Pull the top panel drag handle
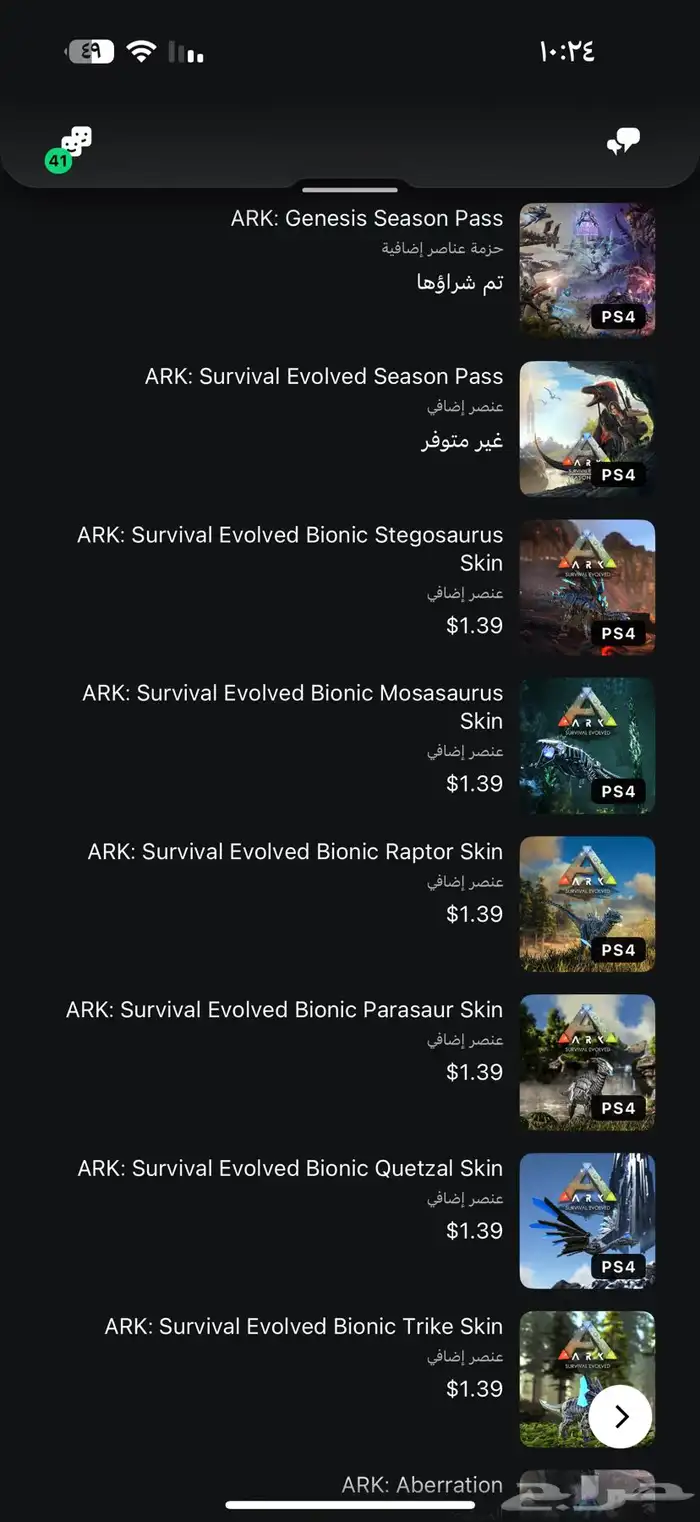700x1522 pixels. click(x=350, y=188)
